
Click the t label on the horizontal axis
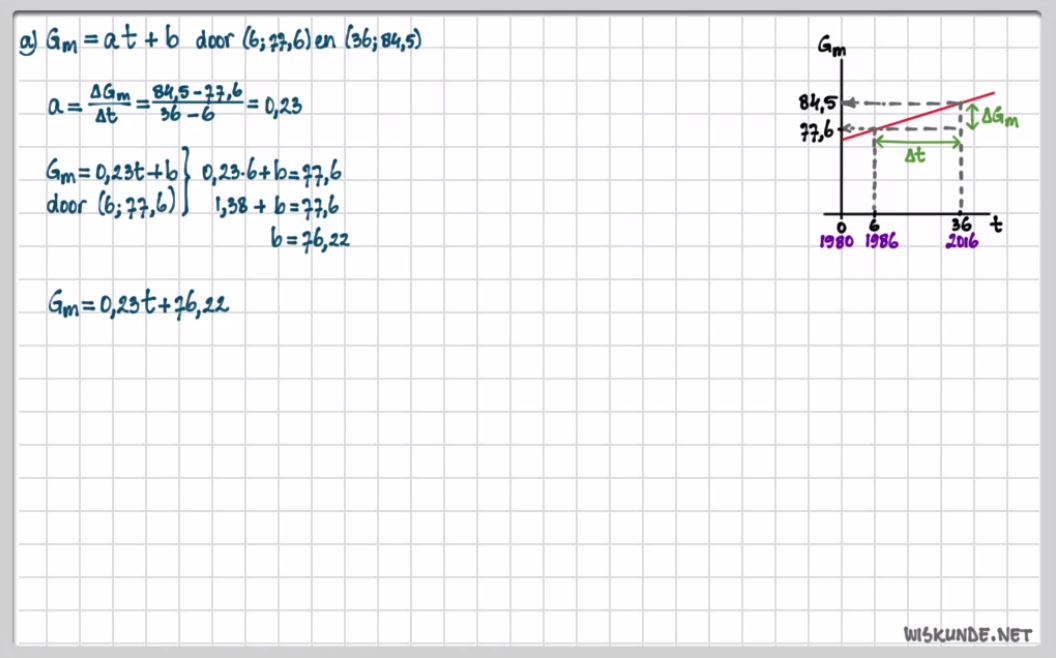coord(997,226)
